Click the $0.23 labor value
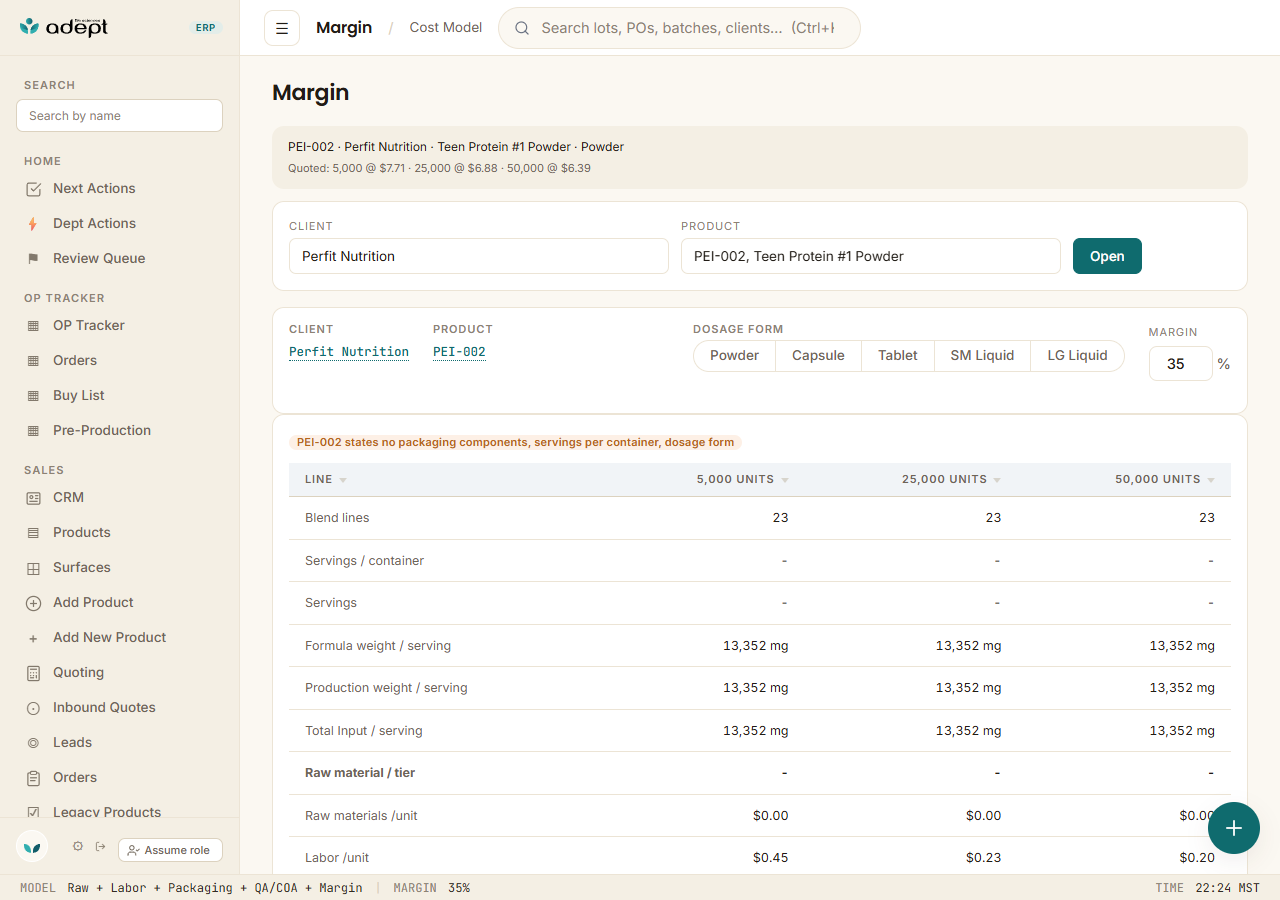Image resolution: width=1280 pixels, height=900 pixels. [983, 858]
